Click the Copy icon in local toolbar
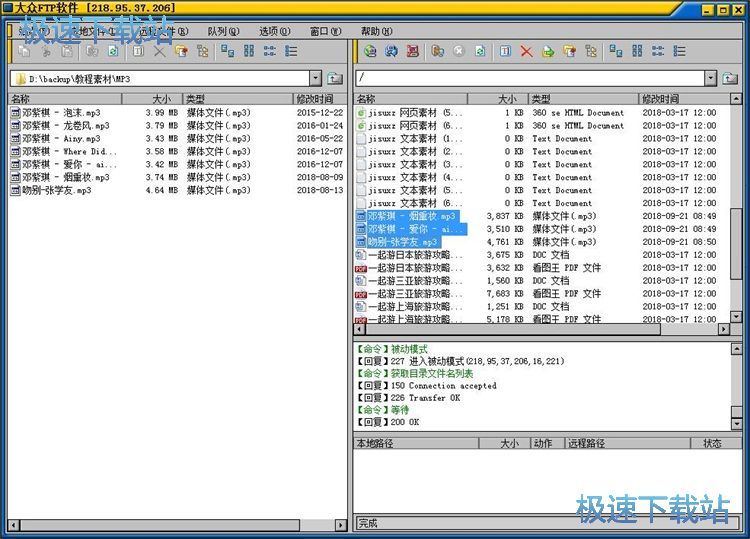Screen dimensions: 750x539 pos(24,51)
